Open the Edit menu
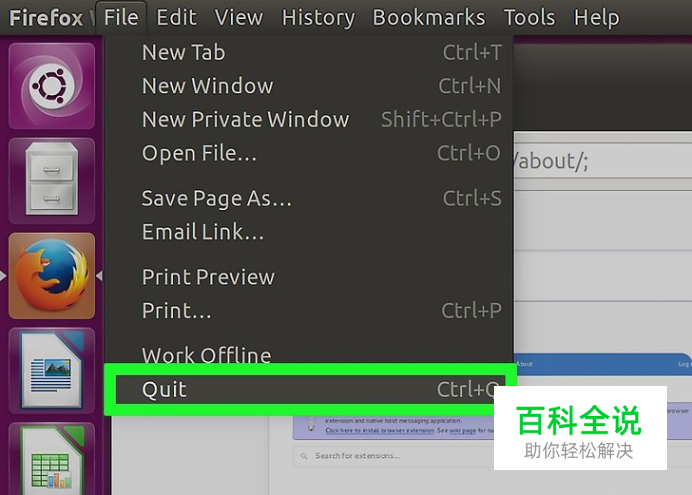This screenshot has height=495, width=692. pos(177,18)
